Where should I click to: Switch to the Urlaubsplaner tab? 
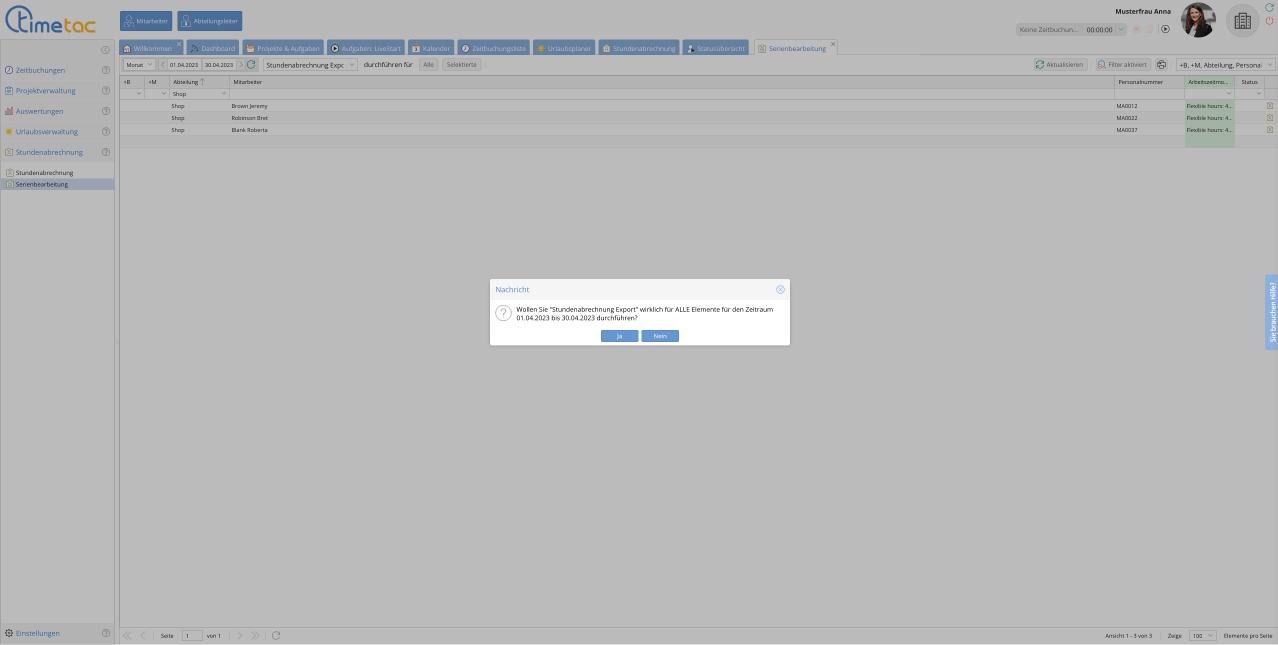click(564, 48)
